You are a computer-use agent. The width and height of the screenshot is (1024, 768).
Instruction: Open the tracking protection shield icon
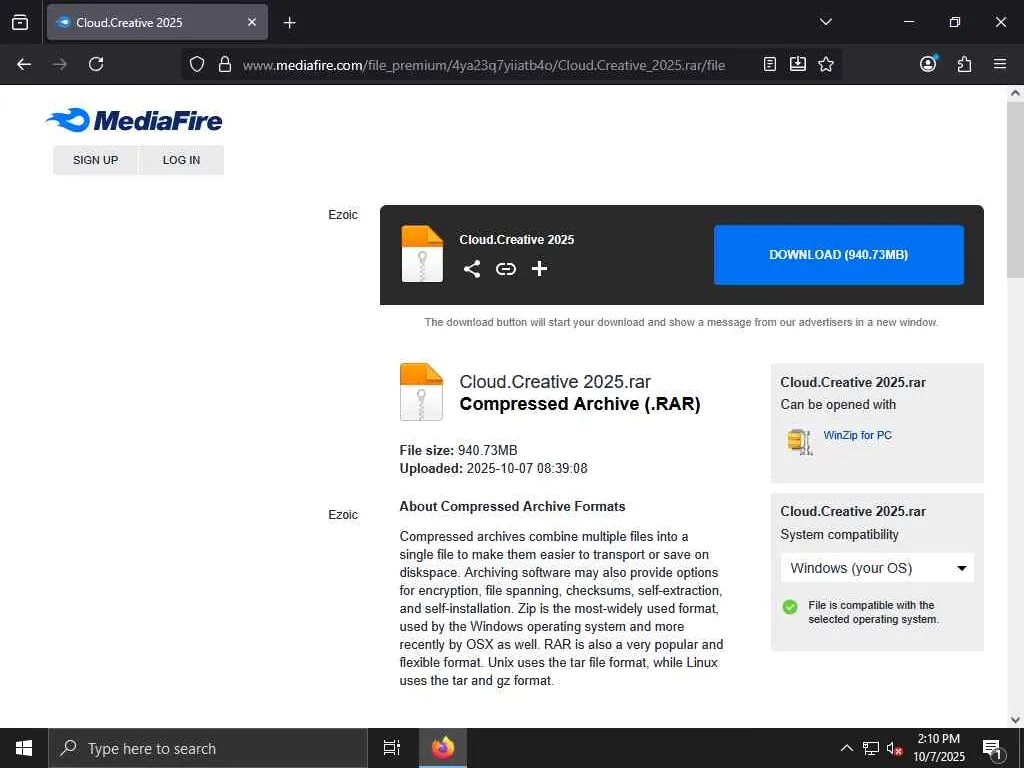click(x=197, y=64)
